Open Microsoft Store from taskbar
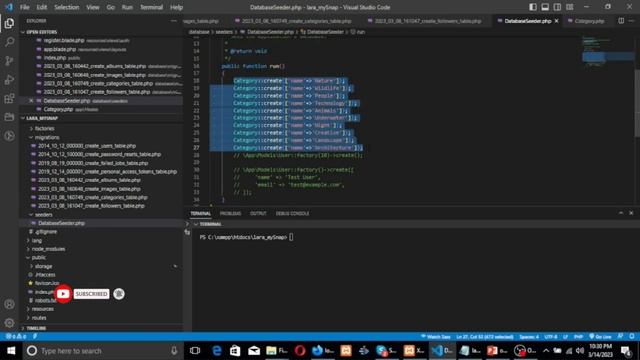The width and height of the screenshot is (640, 360). click(235, 351)
